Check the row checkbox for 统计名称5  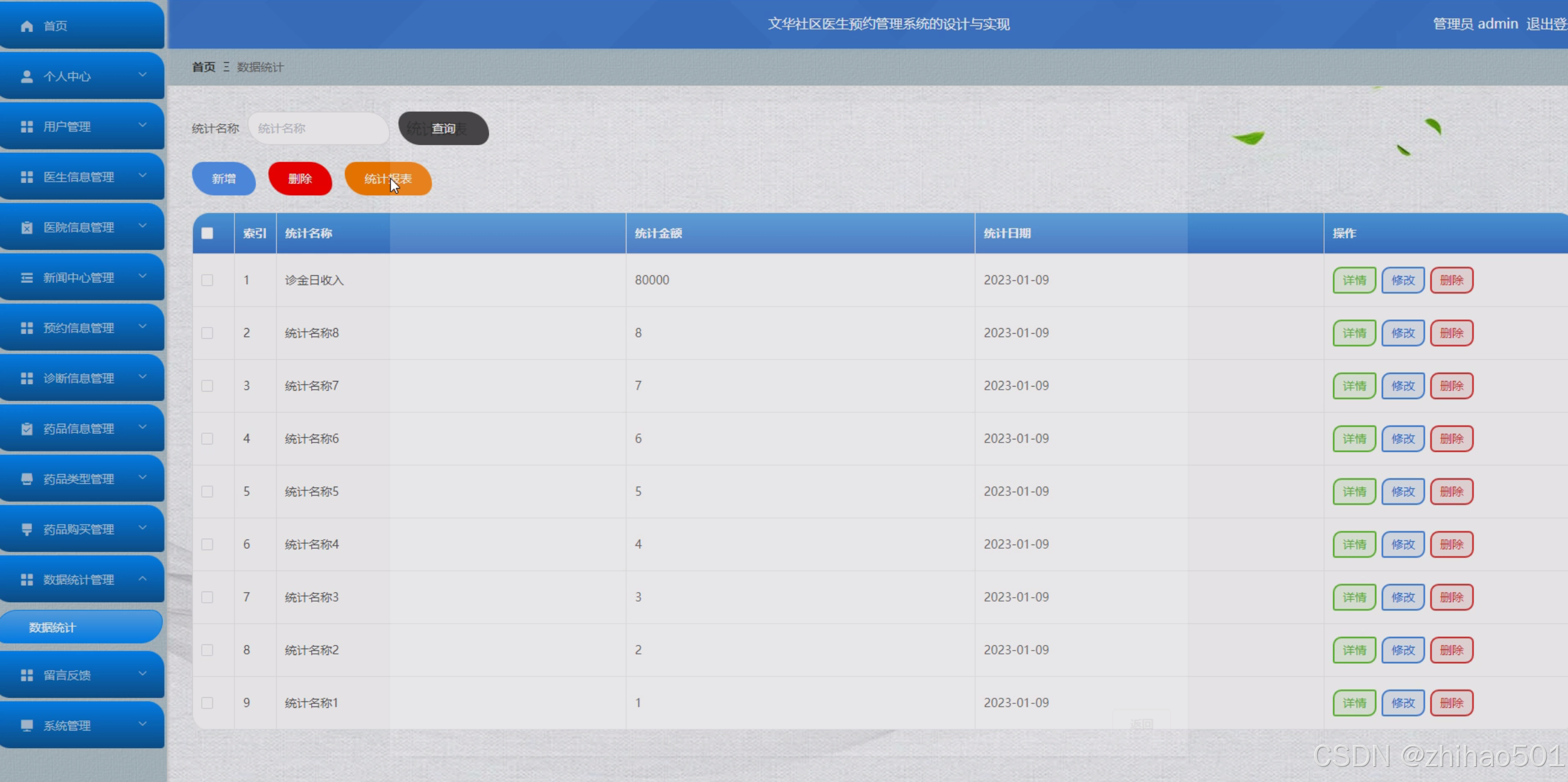(x=207, y=492)
